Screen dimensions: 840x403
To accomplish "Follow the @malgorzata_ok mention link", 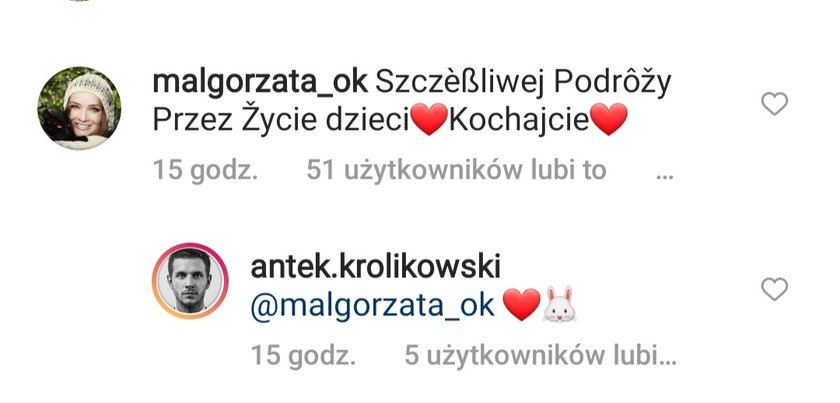I will [x=372, y=306].
